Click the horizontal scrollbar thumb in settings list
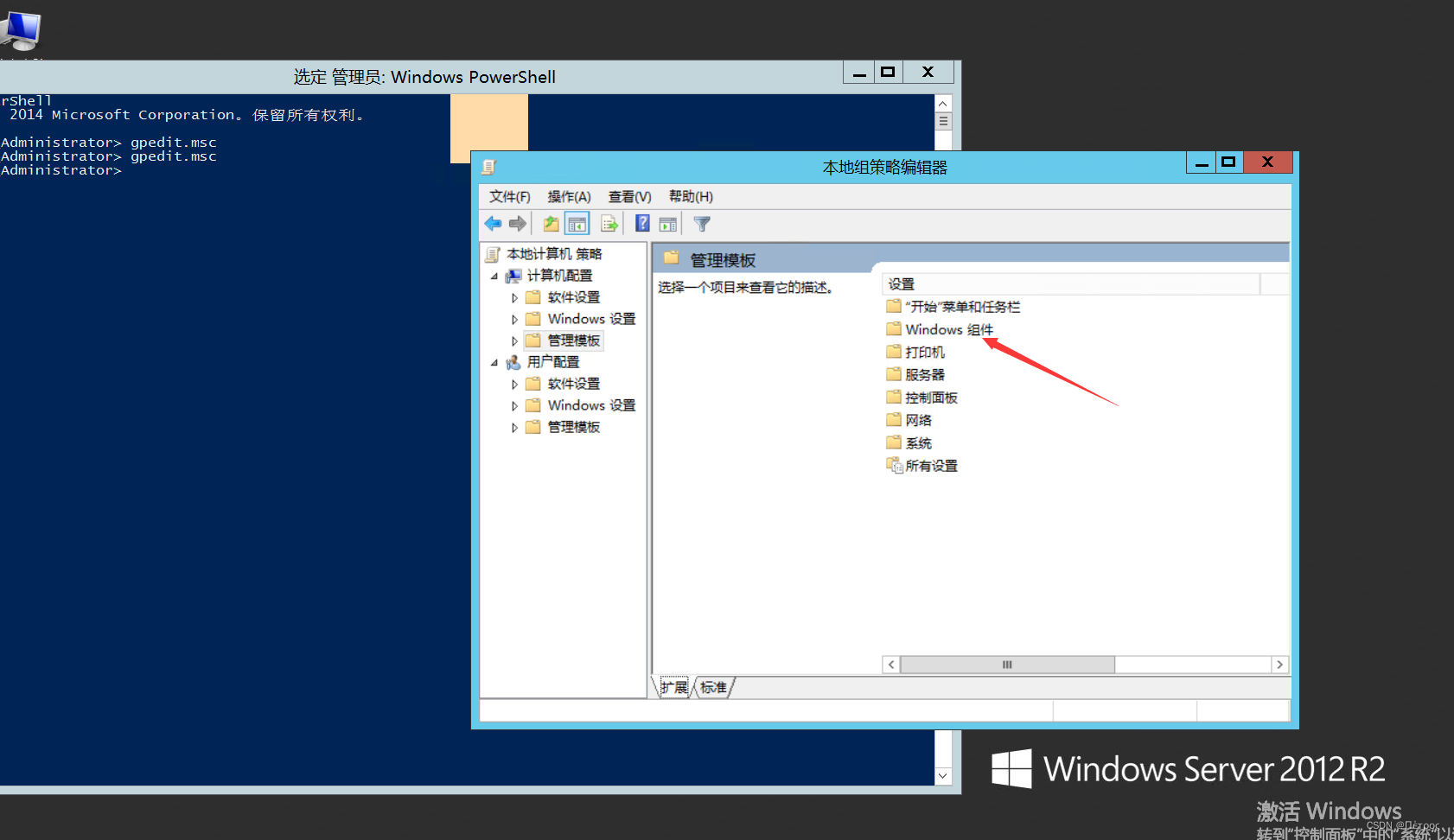This screenshot has width=1454, height=840. [x=1007, y=665]
